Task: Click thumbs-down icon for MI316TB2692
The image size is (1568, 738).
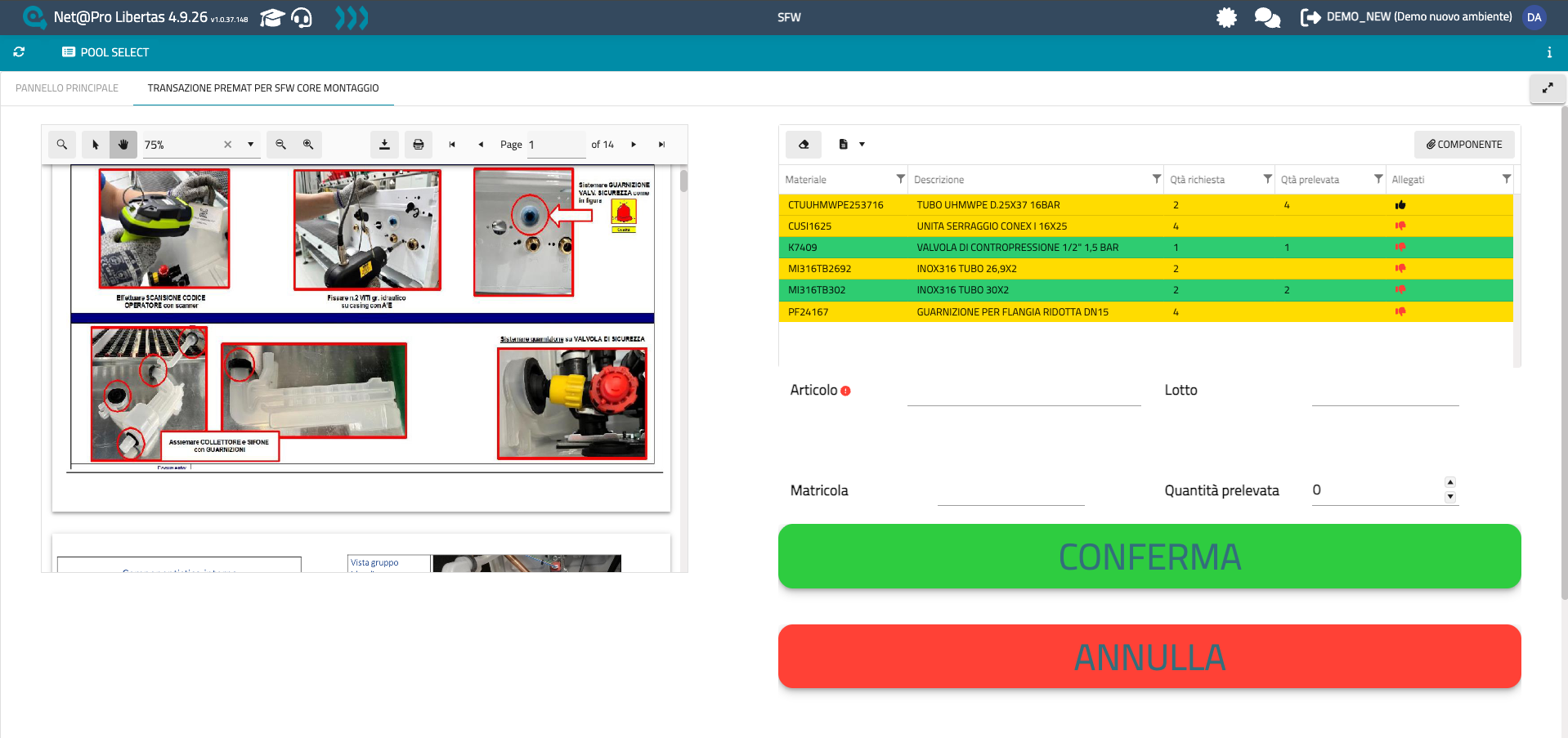Action: tap(1400, 269)
